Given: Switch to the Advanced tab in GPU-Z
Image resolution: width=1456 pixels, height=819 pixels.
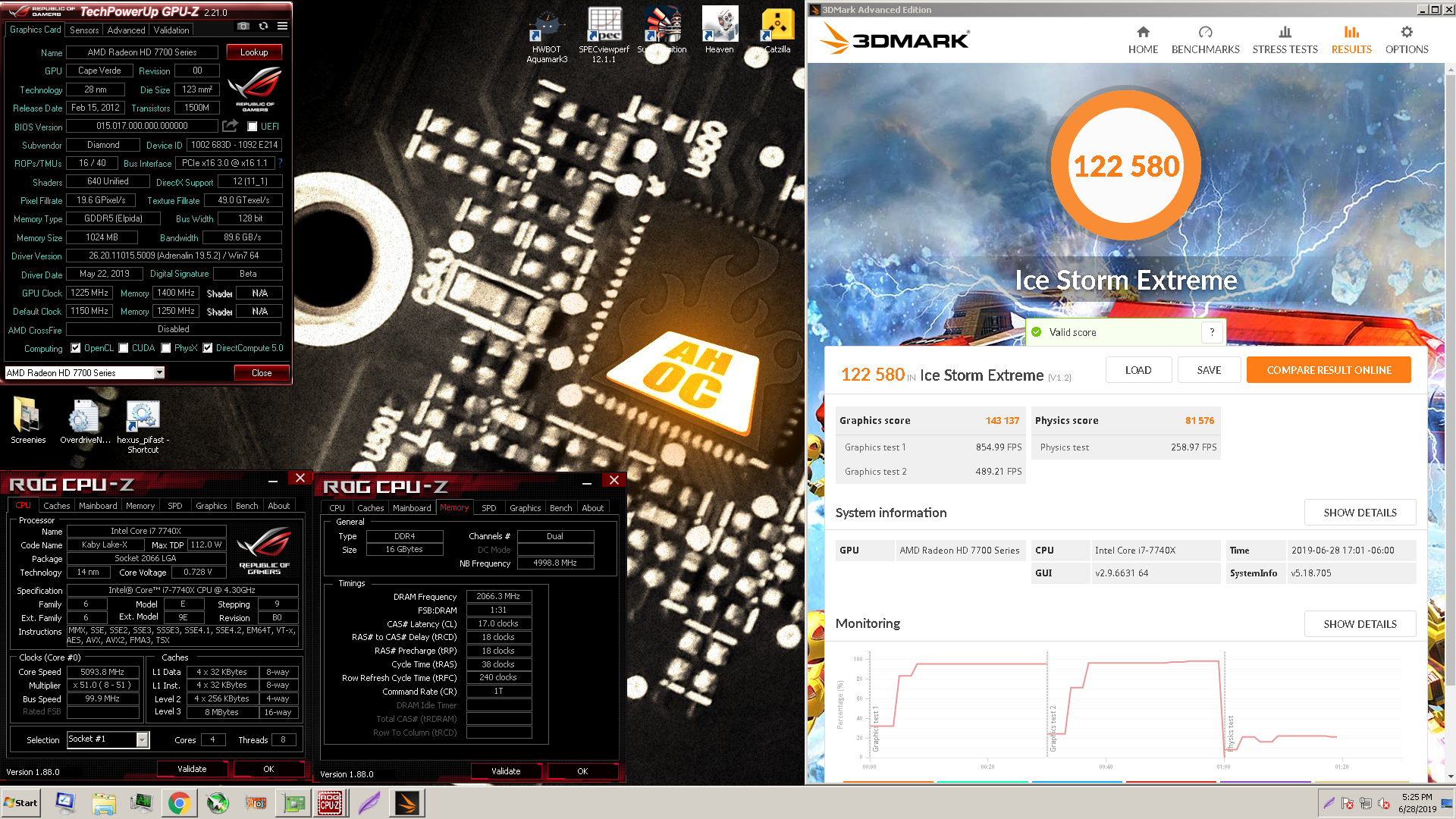Looking at the screenshot, I should pyautogui.click(x=126, y=30).
